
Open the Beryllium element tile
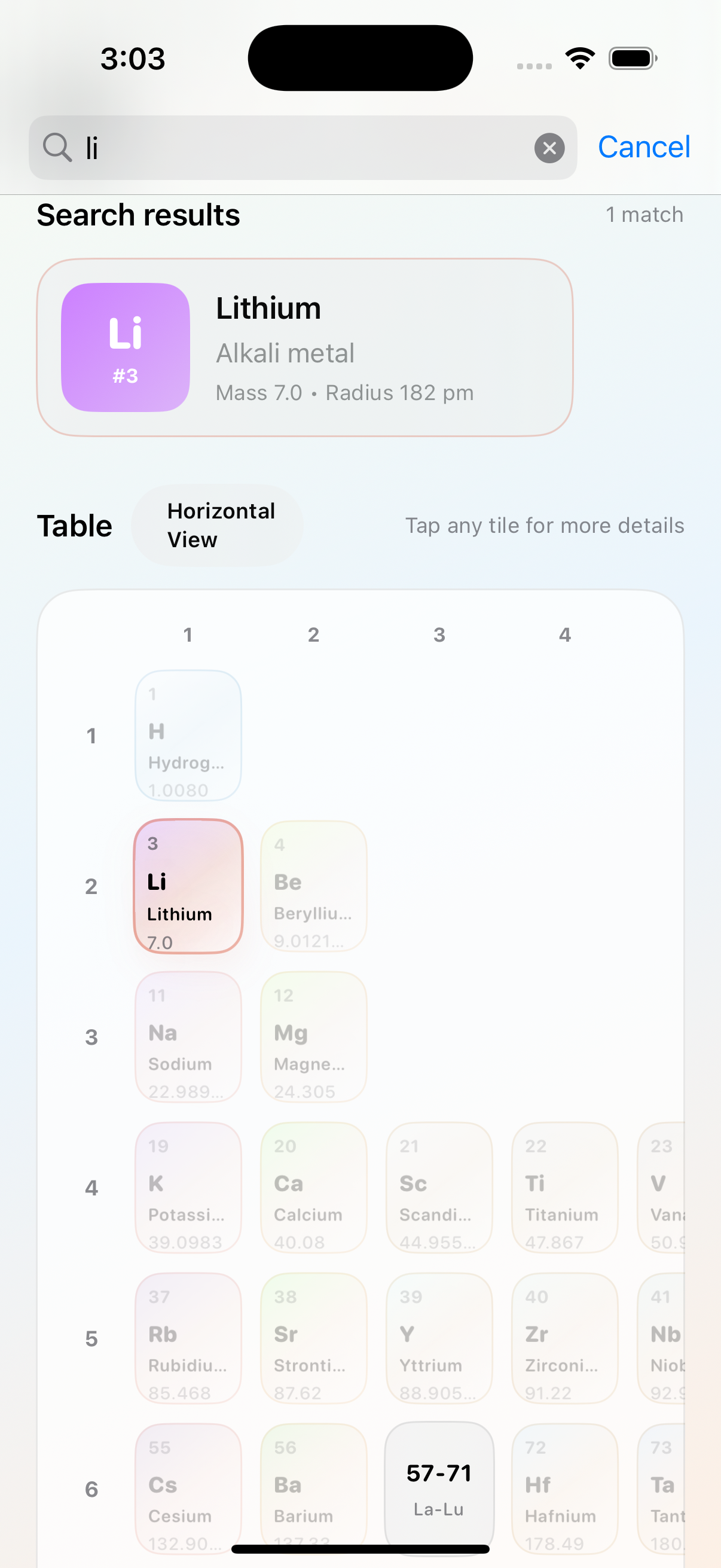pos(313,886)
